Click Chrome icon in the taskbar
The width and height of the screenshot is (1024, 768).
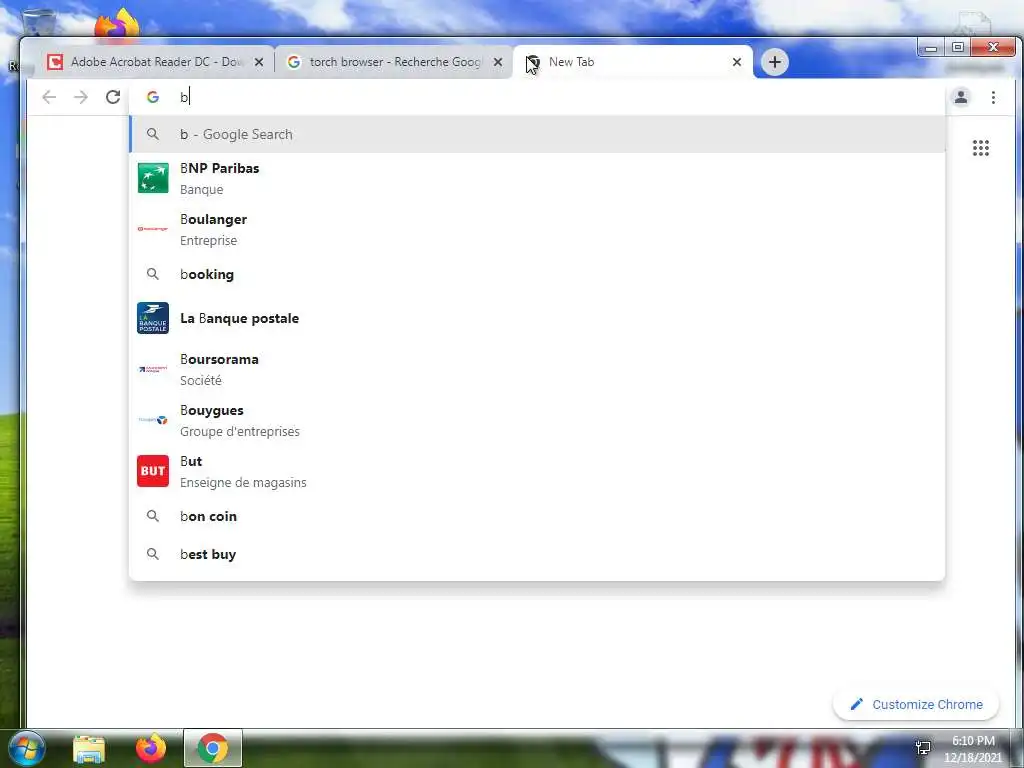coord(212,748)
